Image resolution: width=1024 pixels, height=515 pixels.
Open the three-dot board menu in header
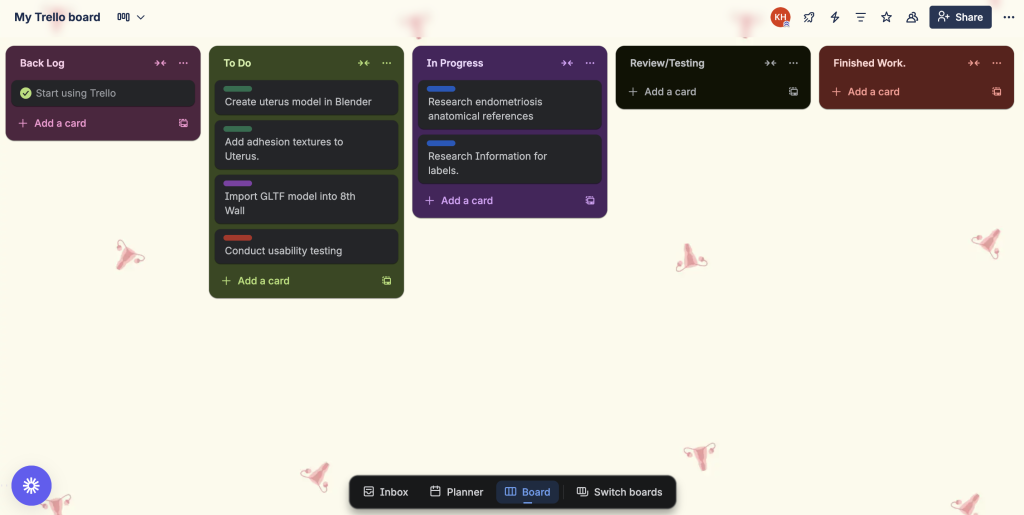coord(1008,17)
